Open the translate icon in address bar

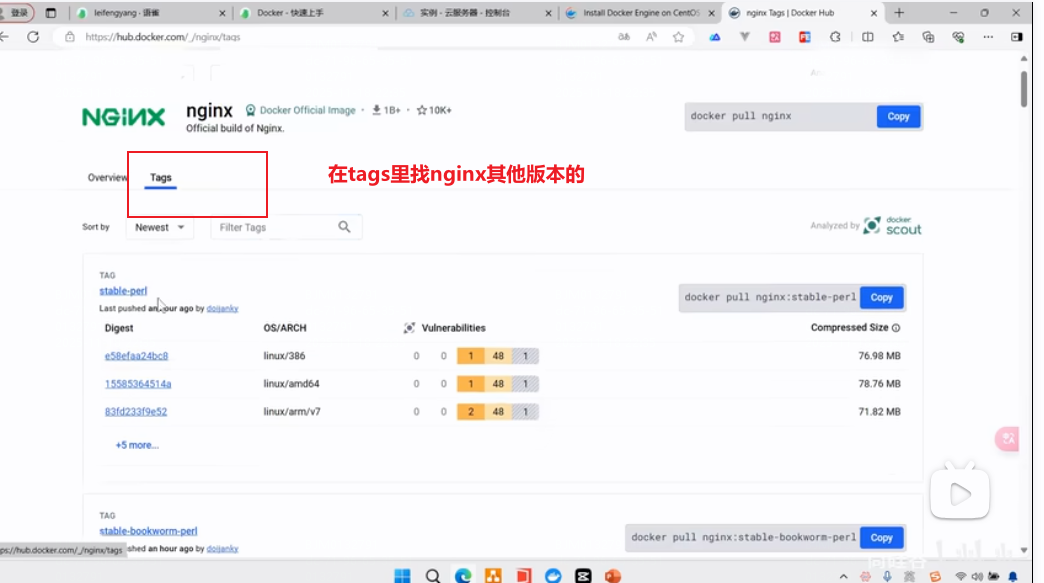[x=624, y=37]
